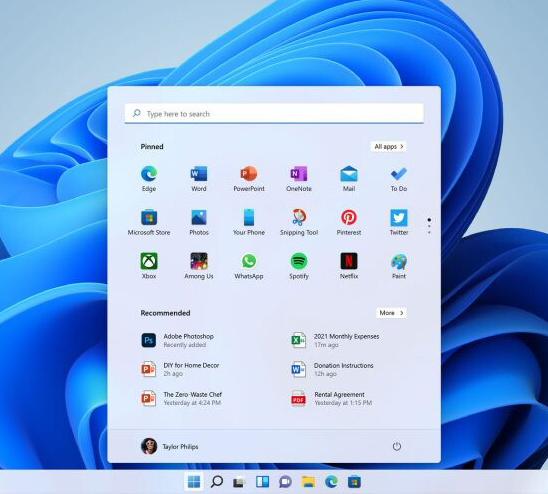
Task: Open Rental Agreement PDF file
Action: coord(331,398)
